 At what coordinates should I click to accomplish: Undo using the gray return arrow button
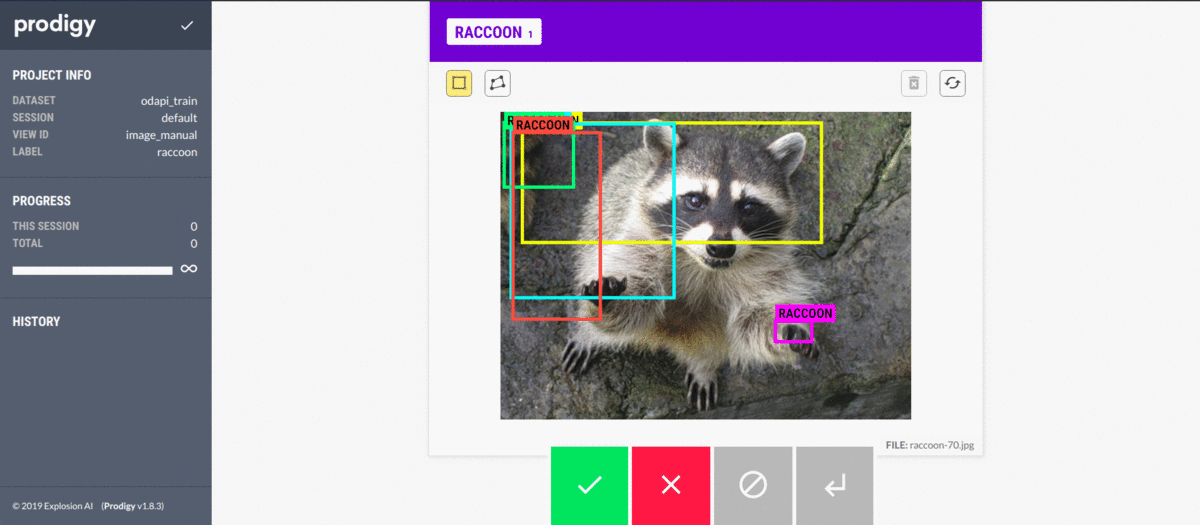point(834,485)
